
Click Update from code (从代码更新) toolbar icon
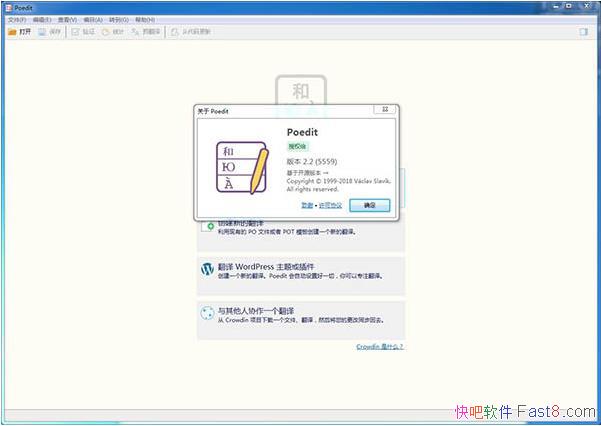pyautogui.click(x=175, y=32)
